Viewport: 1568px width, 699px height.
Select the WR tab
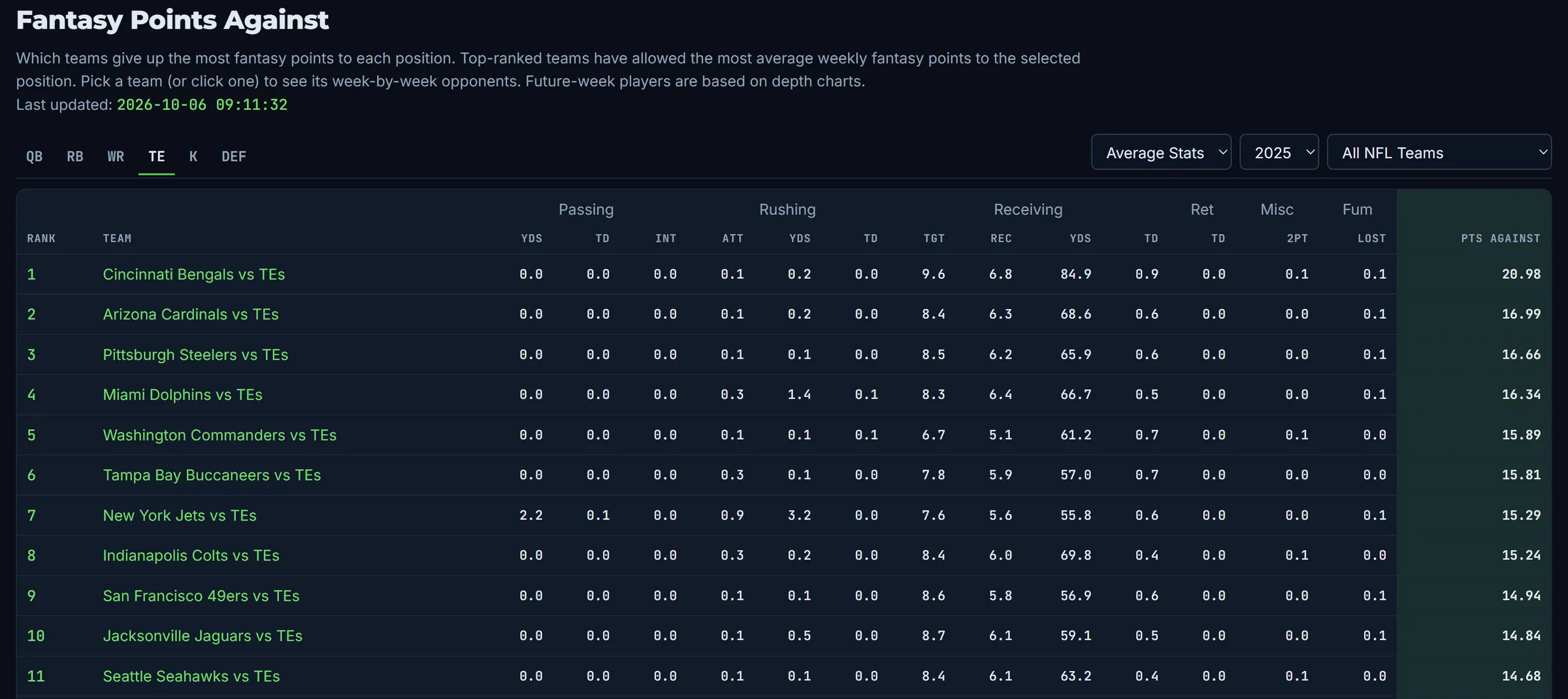click(116, 156)
